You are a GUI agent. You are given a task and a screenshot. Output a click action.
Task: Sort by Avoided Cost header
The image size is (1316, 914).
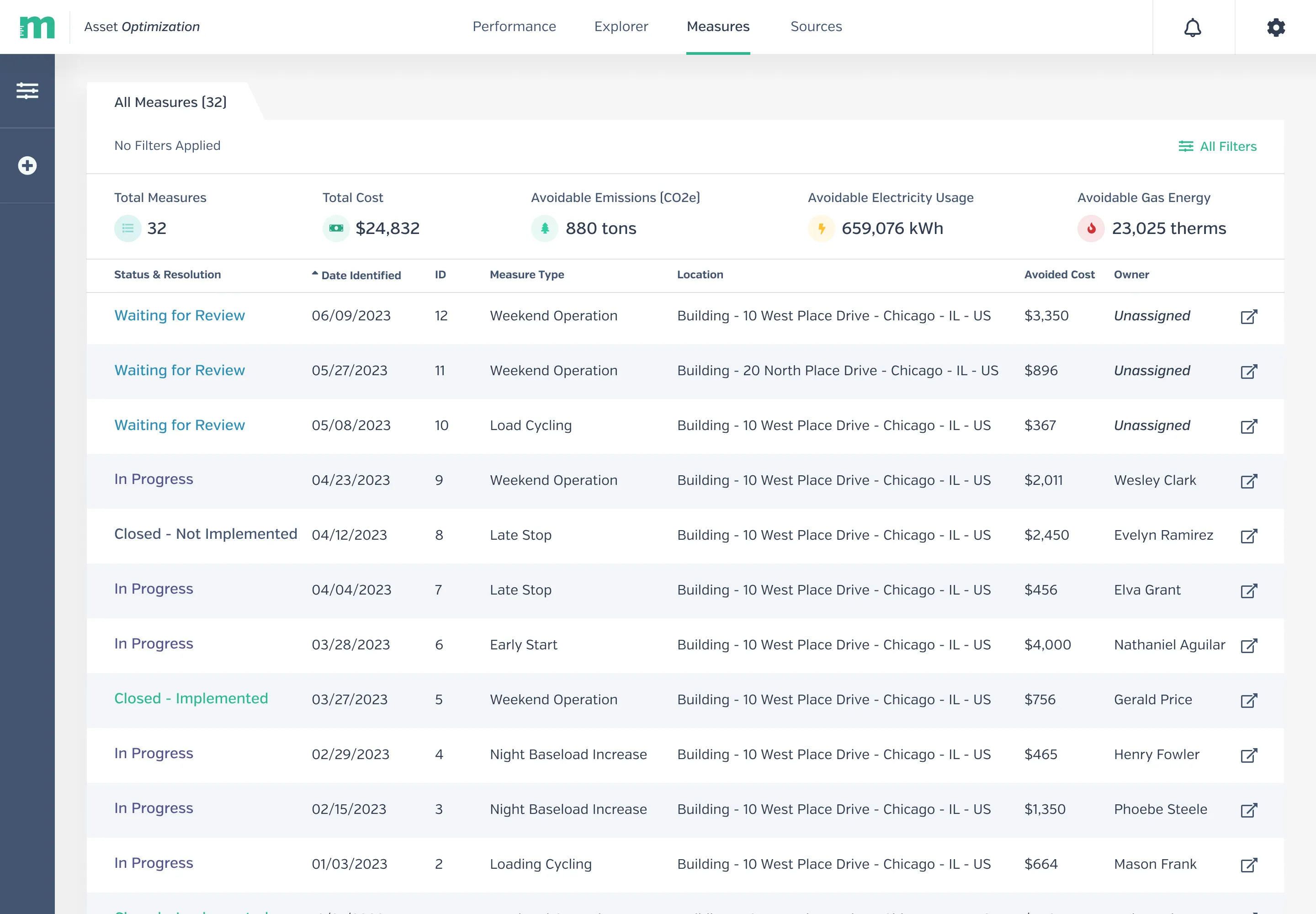click(1059, 274)
